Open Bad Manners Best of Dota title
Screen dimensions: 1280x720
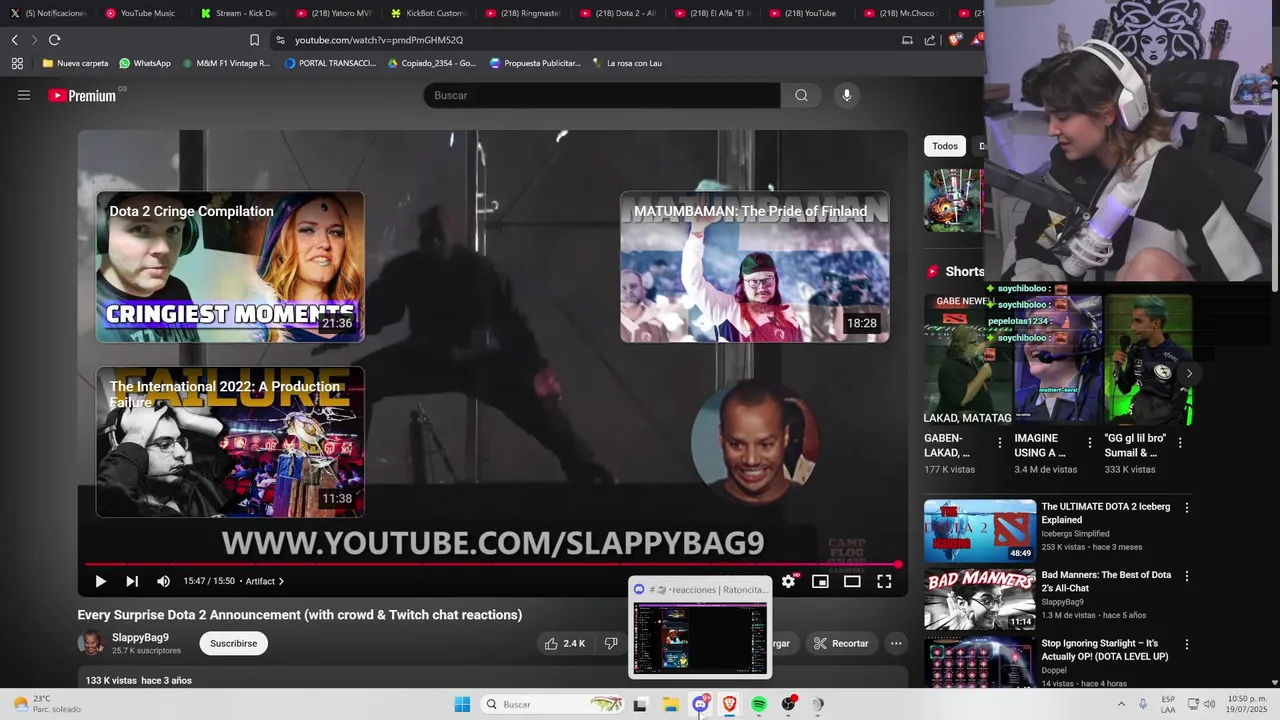pos(1106,581)
